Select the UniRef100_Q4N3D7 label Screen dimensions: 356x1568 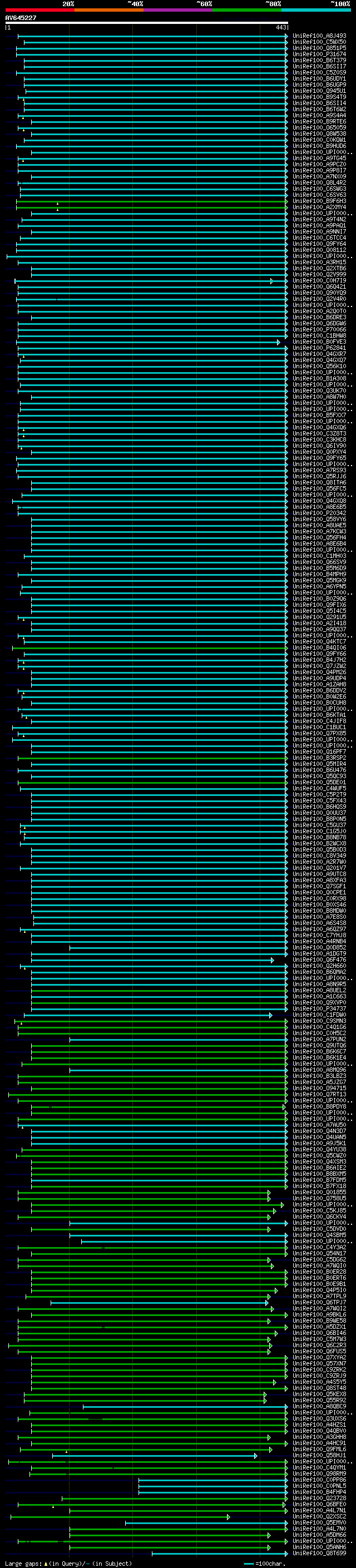click(319, 1131)
